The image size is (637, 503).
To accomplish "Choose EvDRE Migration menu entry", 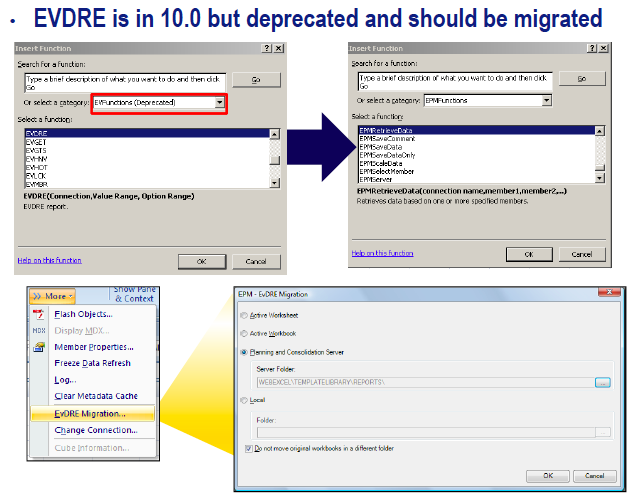I will [93, 414].
